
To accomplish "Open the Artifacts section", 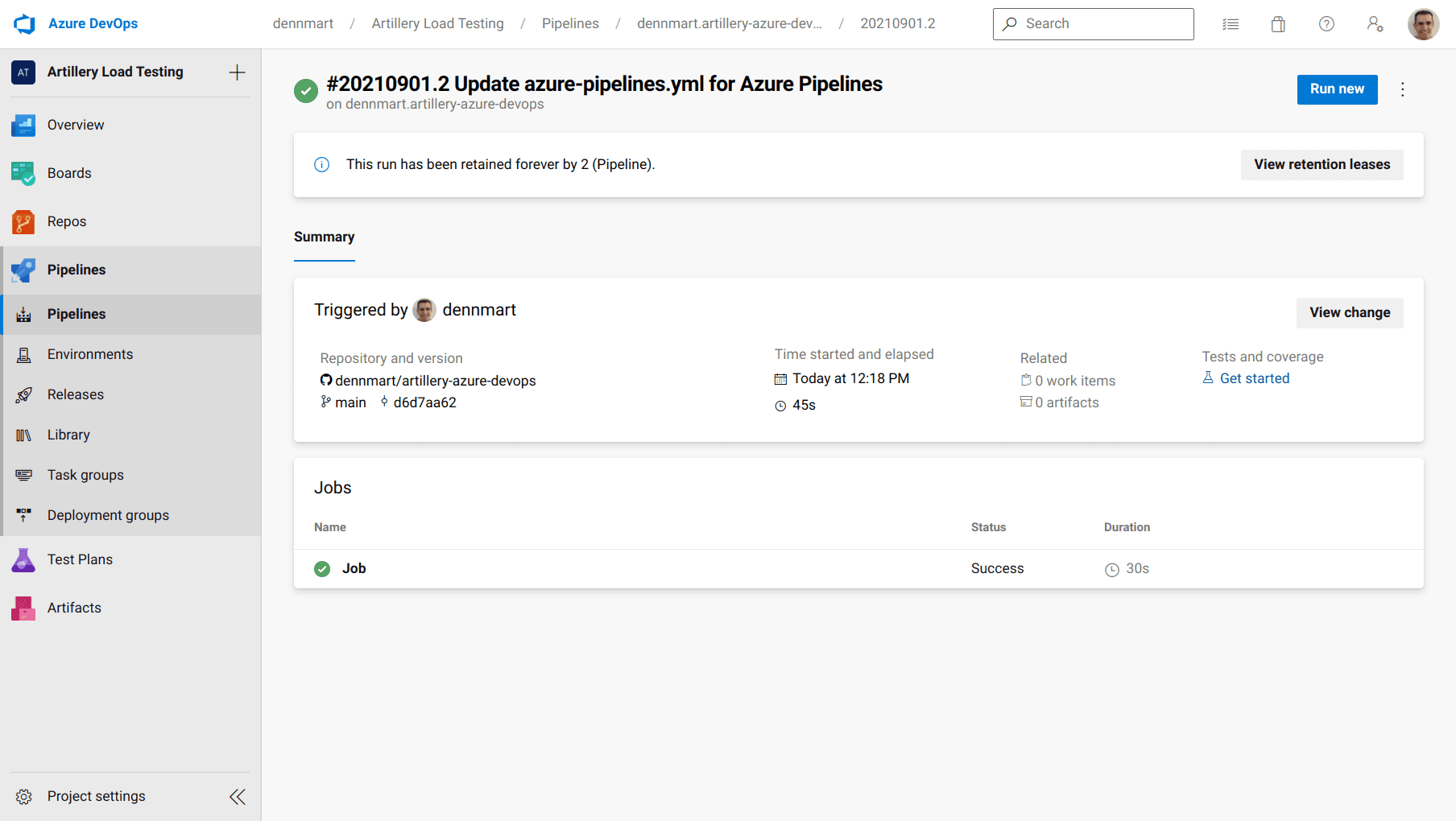I will coord(74,608).
